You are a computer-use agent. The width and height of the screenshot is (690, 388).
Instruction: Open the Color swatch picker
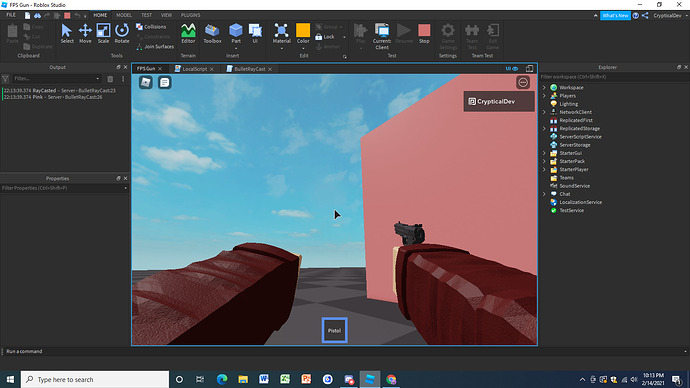pos(303,33)
